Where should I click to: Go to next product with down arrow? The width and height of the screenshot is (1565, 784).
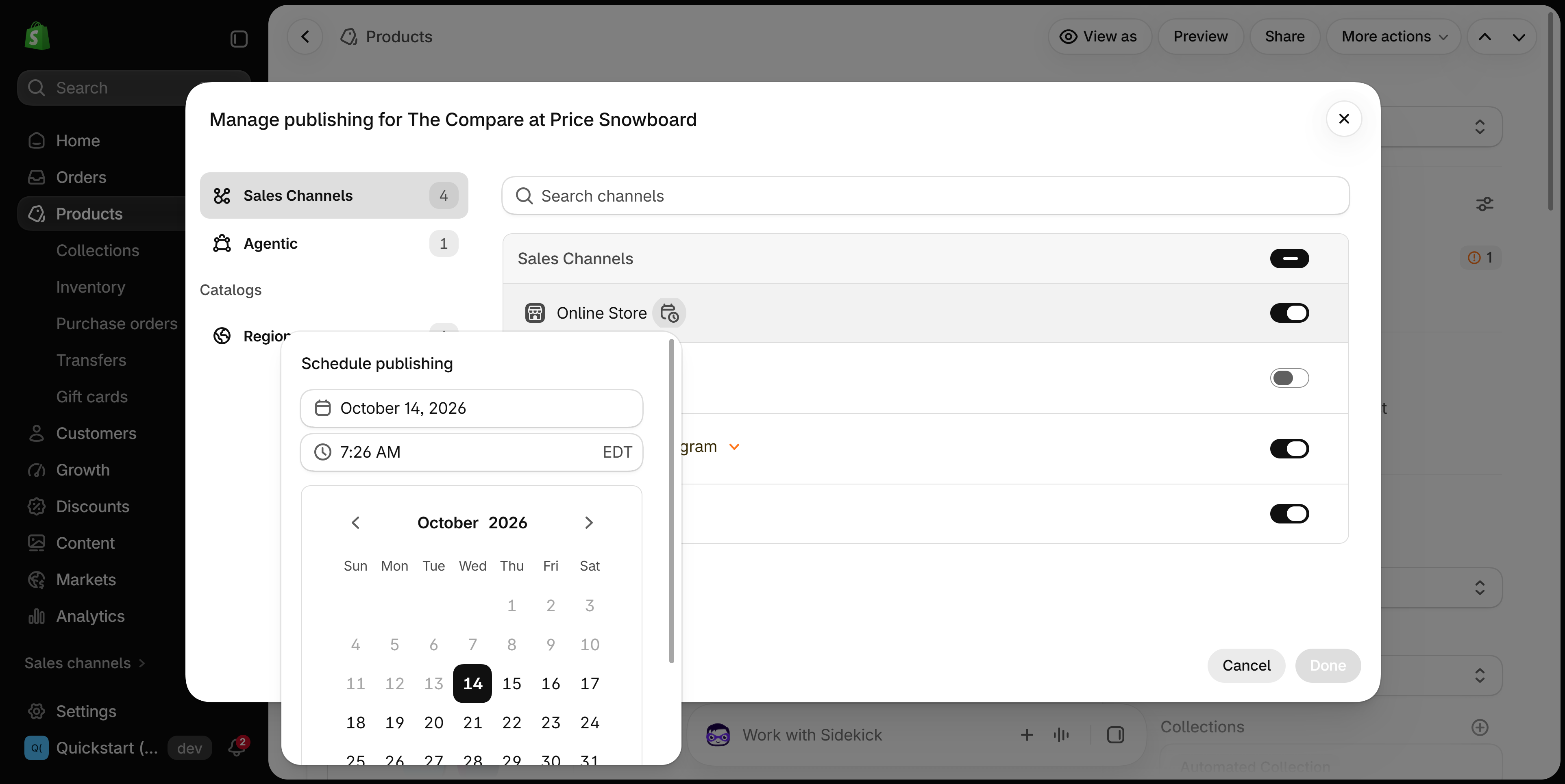(1519, 37)
